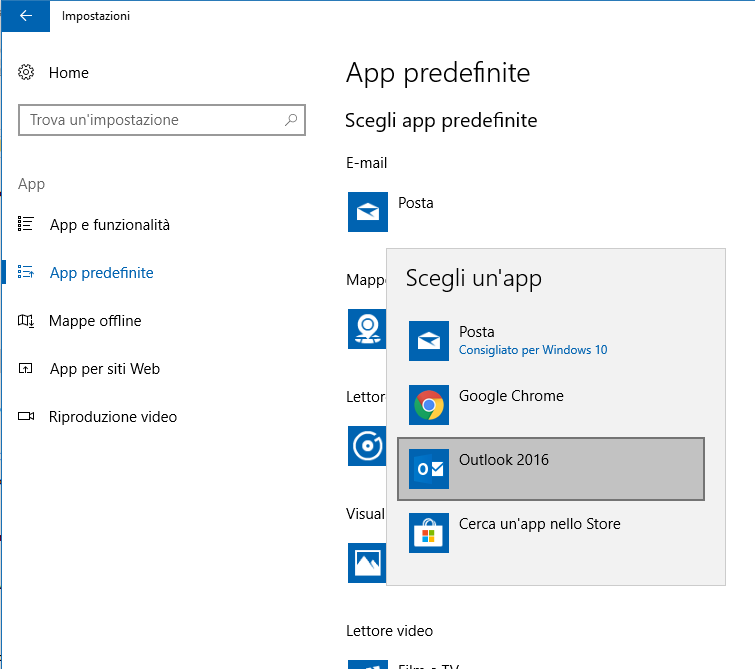Click the Home gear icon
This screenshot has height=669, width=755.
[27, 73]
